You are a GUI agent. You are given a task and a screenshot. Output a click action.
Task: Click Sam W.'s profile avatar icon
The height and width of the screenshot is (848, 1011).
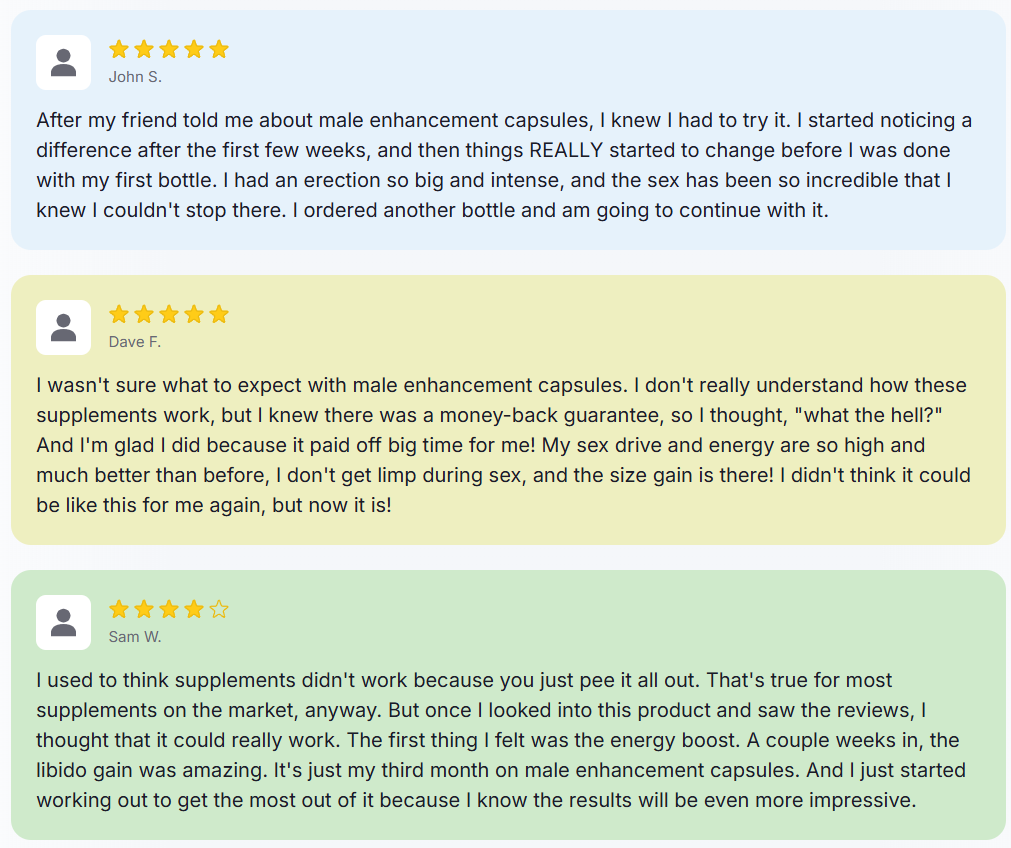pyautogui.click(x=63, y=622)
